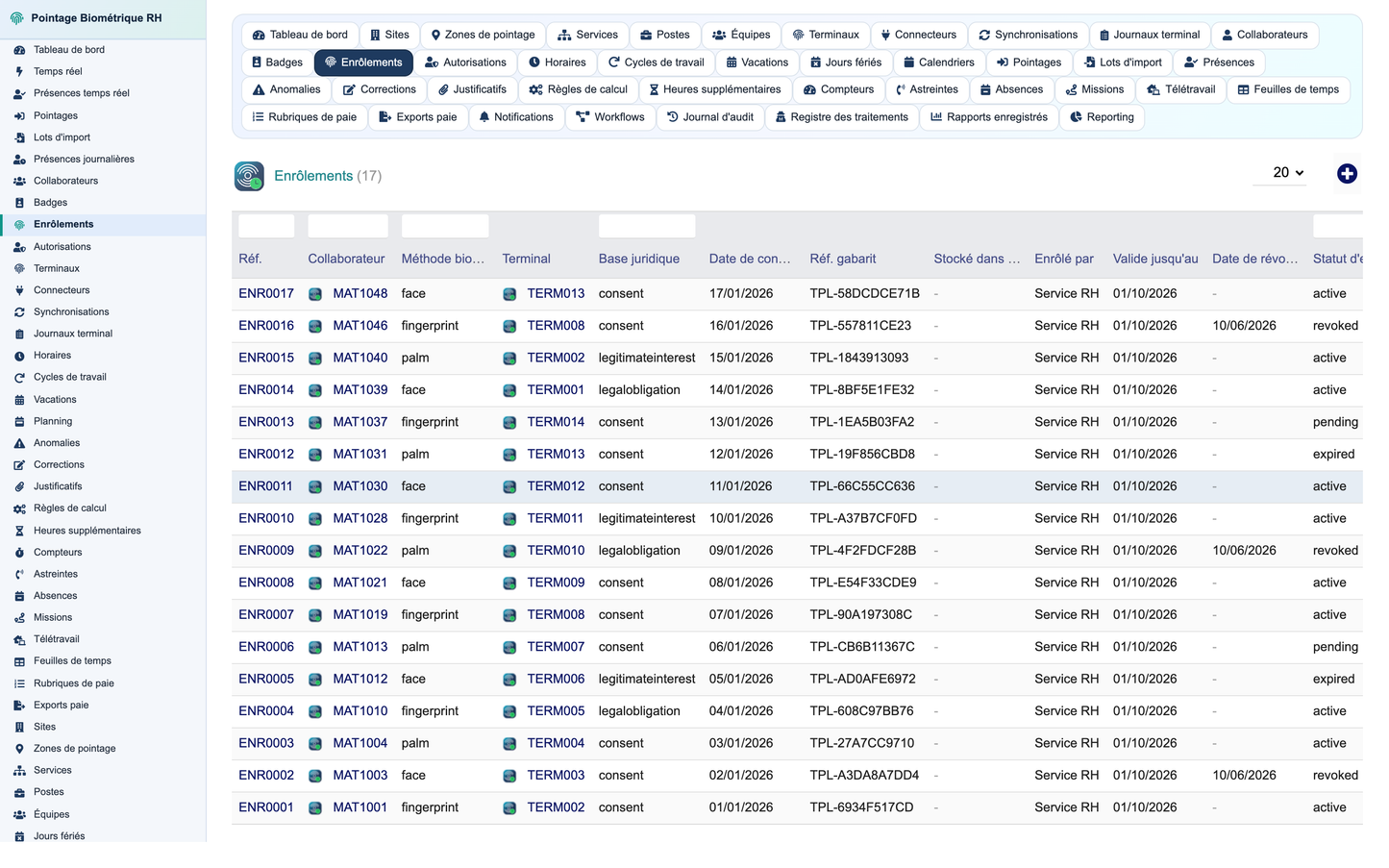
Task: Open Rapports enregistrés top tab
Action: (989, 117)
